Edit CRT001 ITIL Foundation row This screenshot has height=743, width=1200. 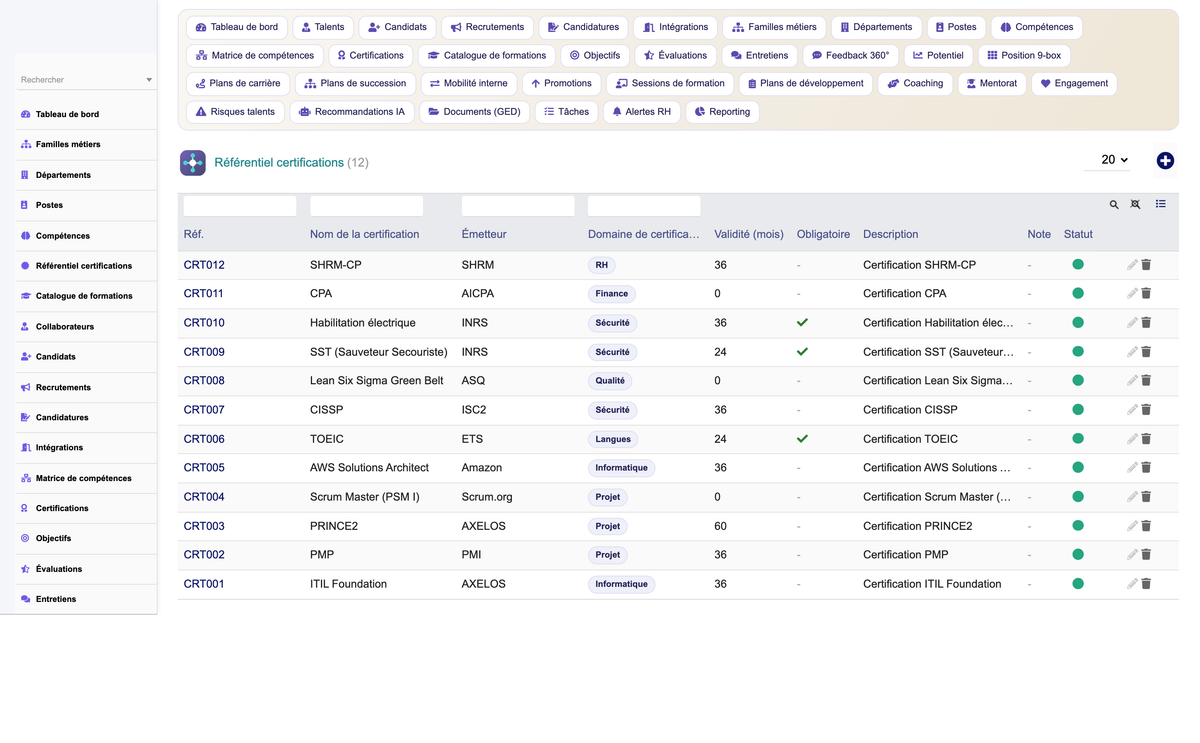click(x=1132, y=584)
